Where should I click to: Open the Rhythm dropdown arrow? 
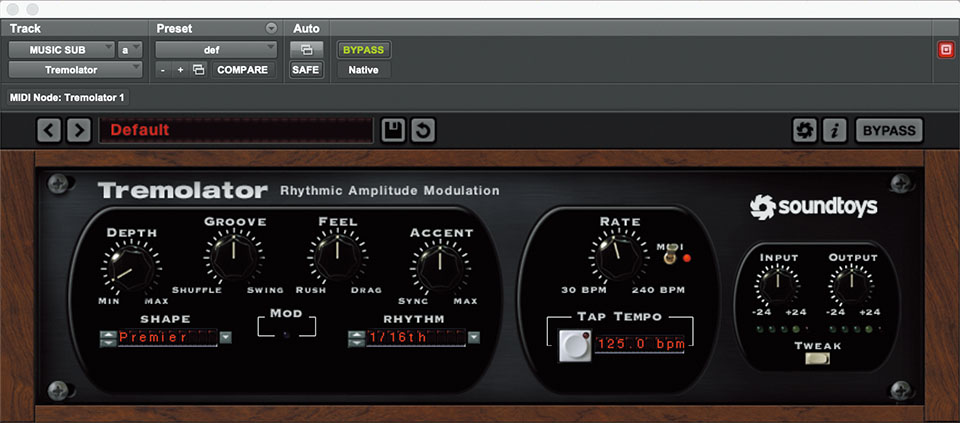pyautogui.click(x=474, y=337)
